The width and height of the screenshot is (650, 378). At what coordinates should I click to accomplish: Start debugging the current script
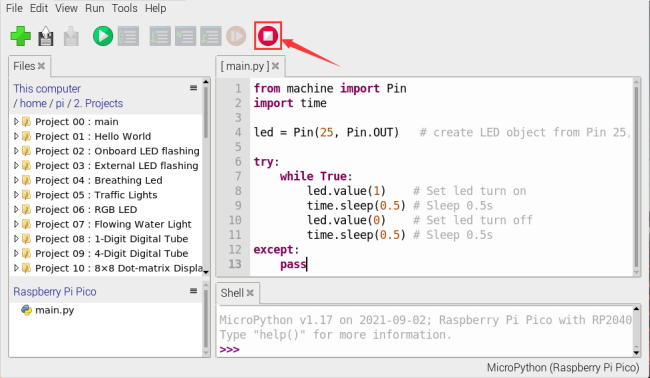pyautogui.click(x=129, y=36)
